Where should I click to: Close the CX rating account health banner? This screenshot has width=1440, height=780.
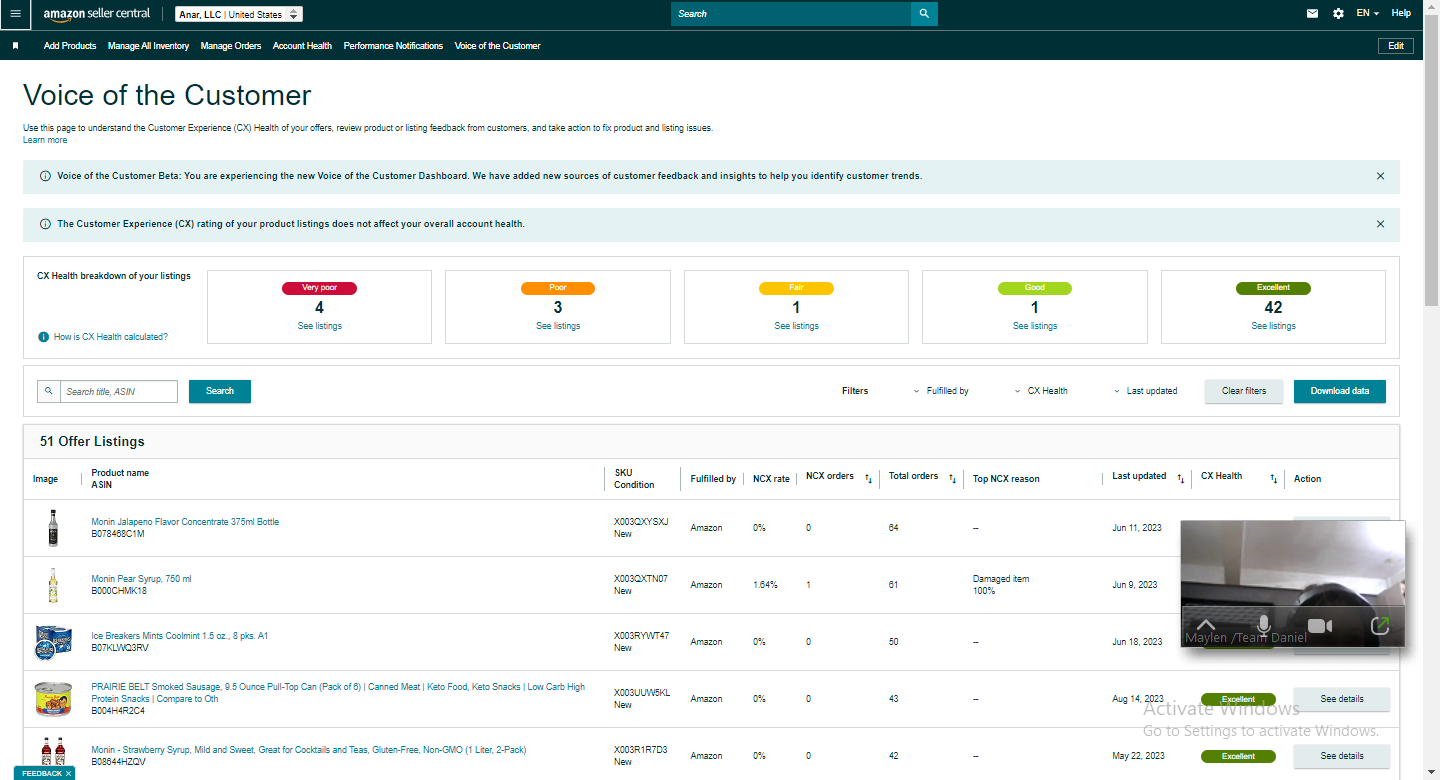pyautogui.click(x=1380, y=224)
